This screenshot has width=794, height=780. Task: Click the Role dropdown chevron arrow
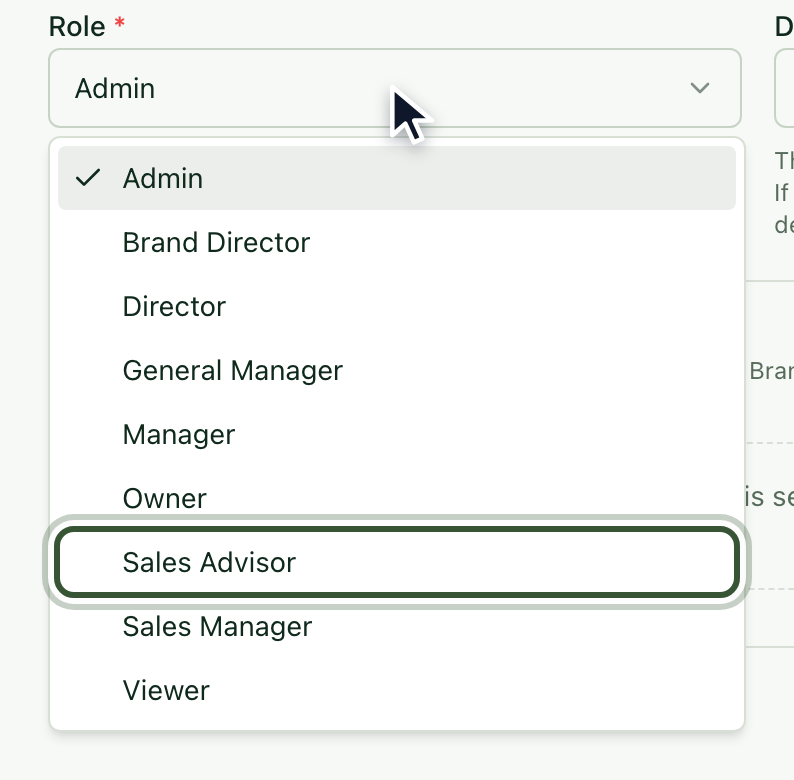pos(700,88)
